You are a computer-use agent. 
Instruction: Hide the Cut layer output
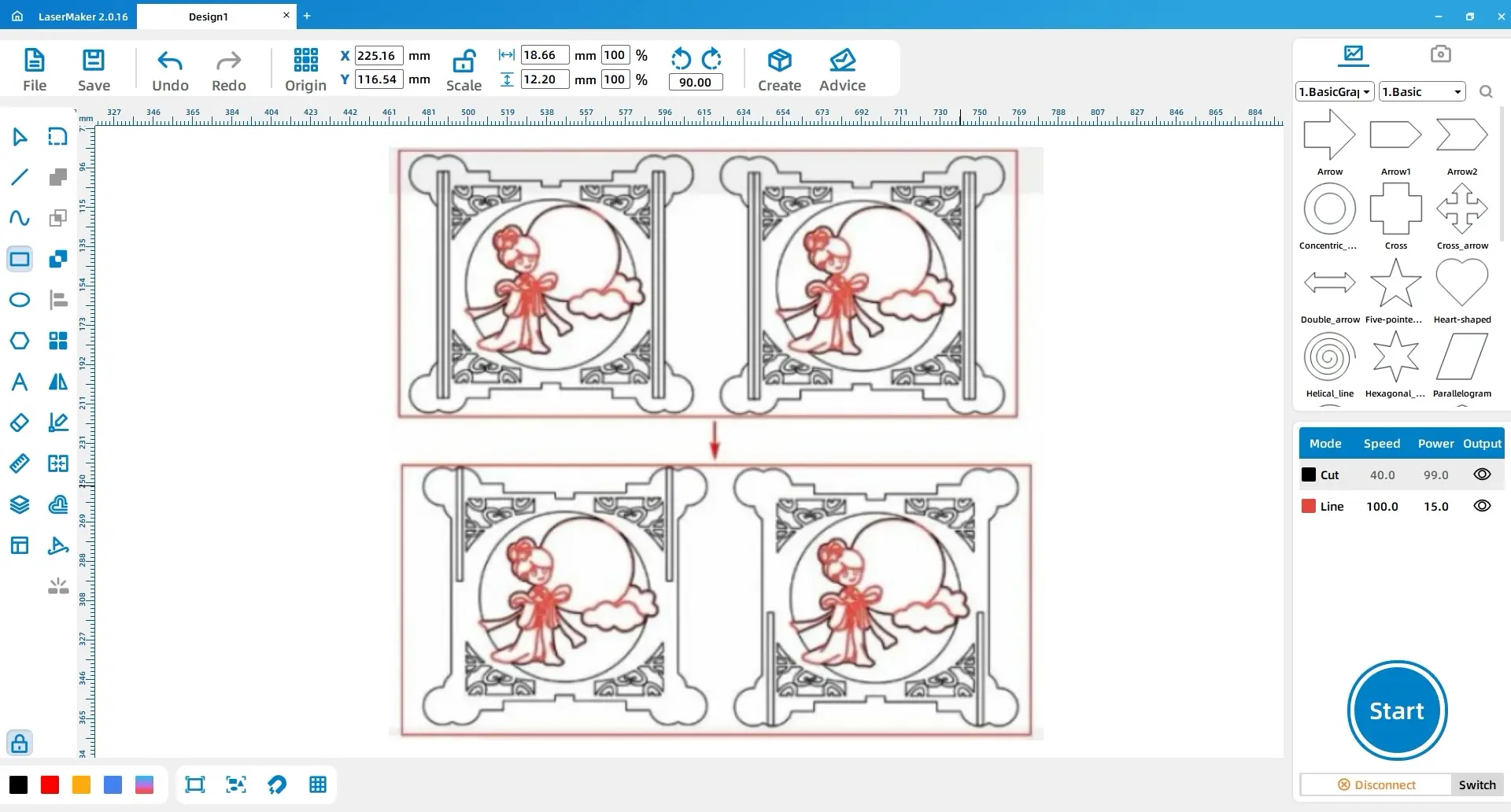point(1482,474)
